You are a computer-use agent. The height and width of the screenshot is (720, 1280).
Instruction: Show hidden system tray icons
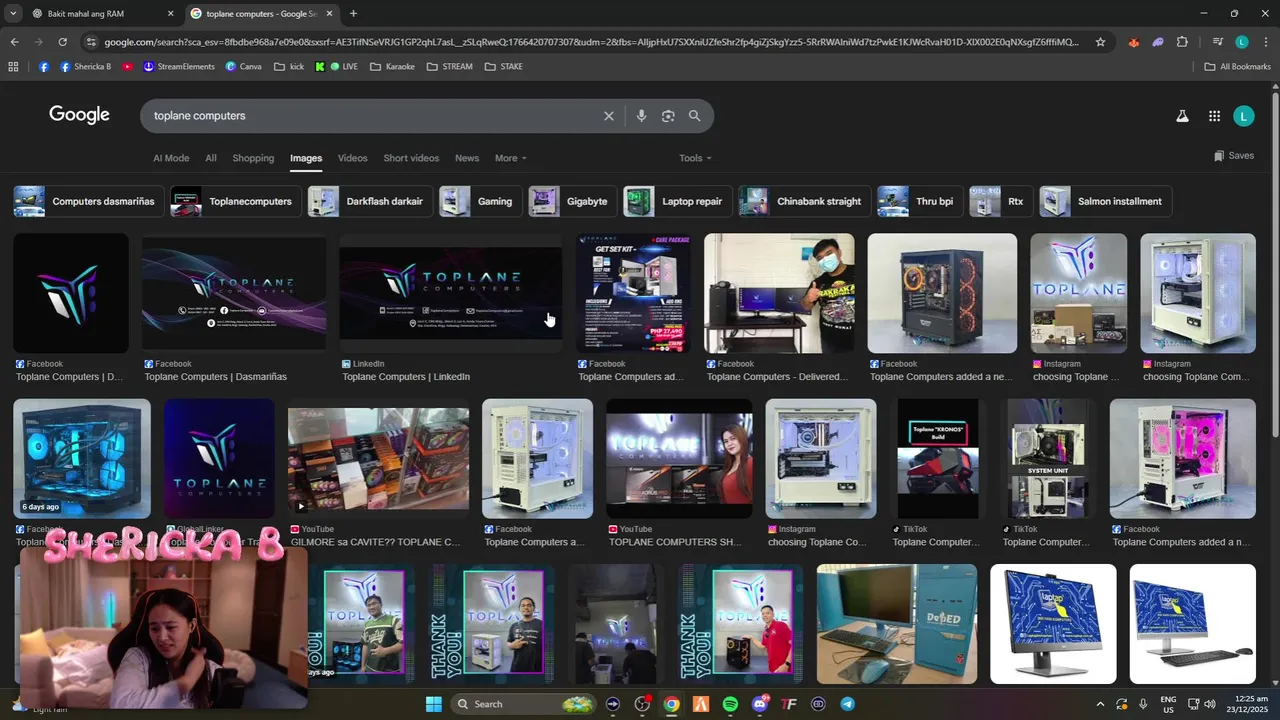[x=1100, y=704]
